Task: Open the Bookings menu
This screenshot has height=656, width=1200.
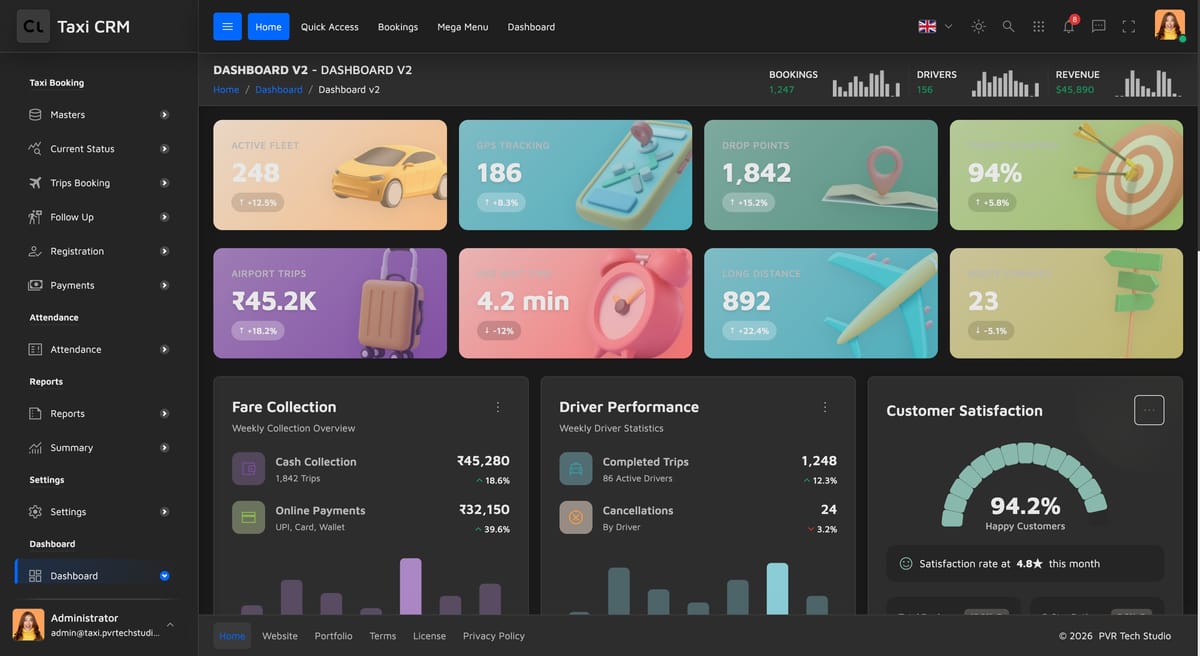Action: click(398, 27)
